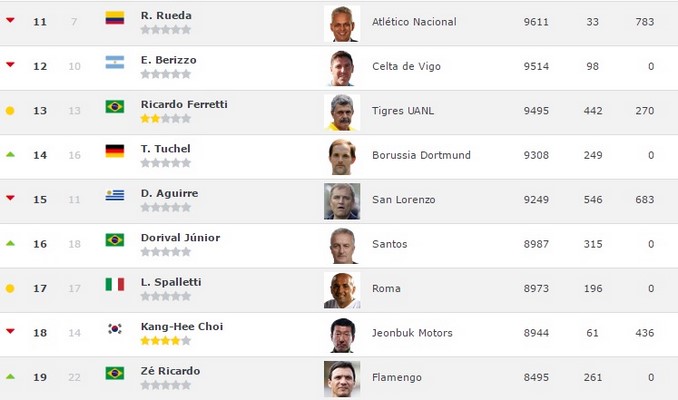Click the star rating under Ricardo Ferretti
Viewport: 678px width, 400px height.
tap(165, 118)
